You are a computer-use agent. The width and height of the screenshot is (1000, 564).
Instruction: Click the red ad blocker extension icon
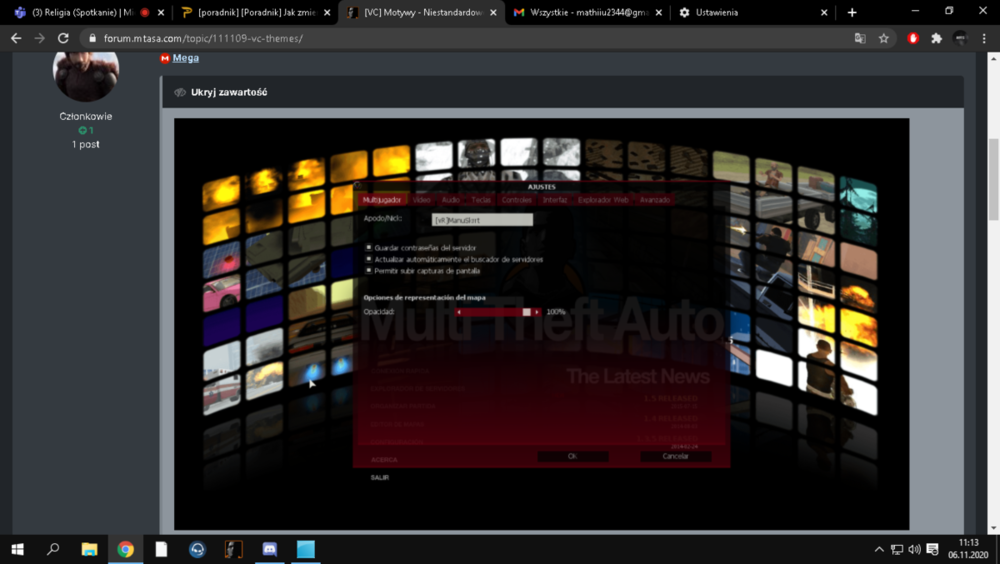coord(913,38)
